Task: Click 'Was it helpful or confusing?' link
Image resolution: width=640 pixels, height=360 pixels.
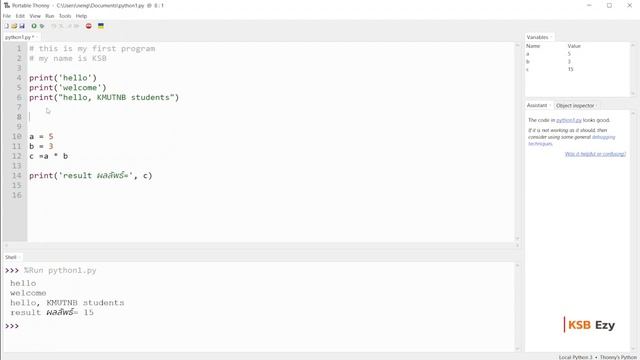Action: click(595, 154)
